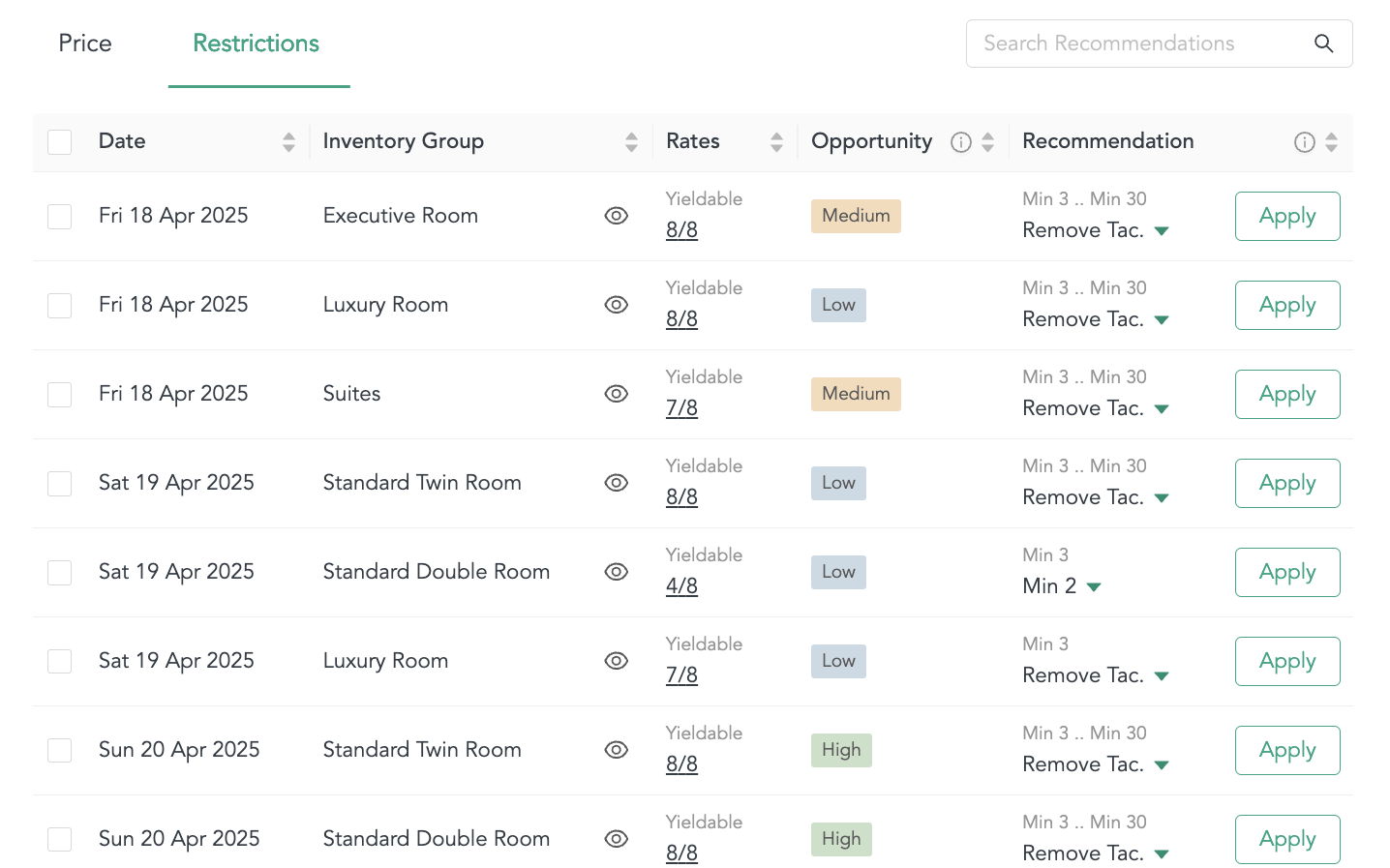
Task: Switch to the Price tab
Action: [x=85, y=44]
